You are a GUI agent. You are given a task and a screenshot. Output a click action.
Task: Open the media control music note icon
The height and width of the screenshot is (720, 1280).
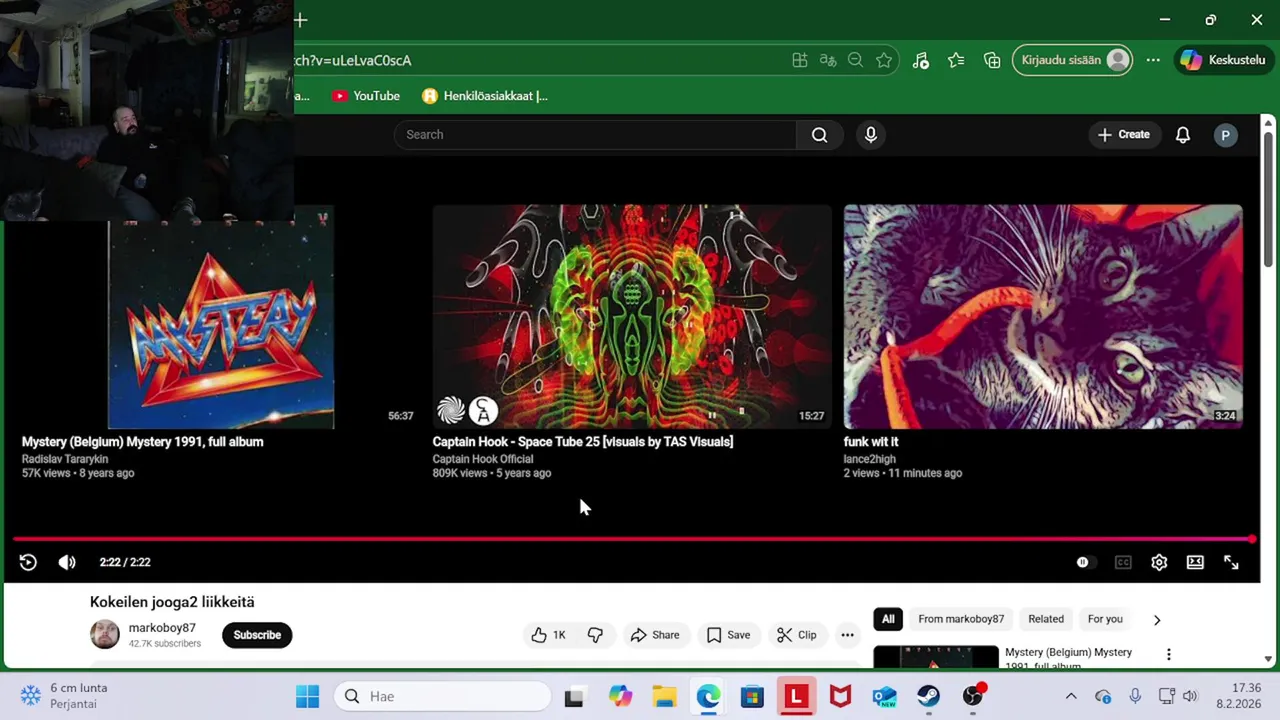[x=921, y=60]
